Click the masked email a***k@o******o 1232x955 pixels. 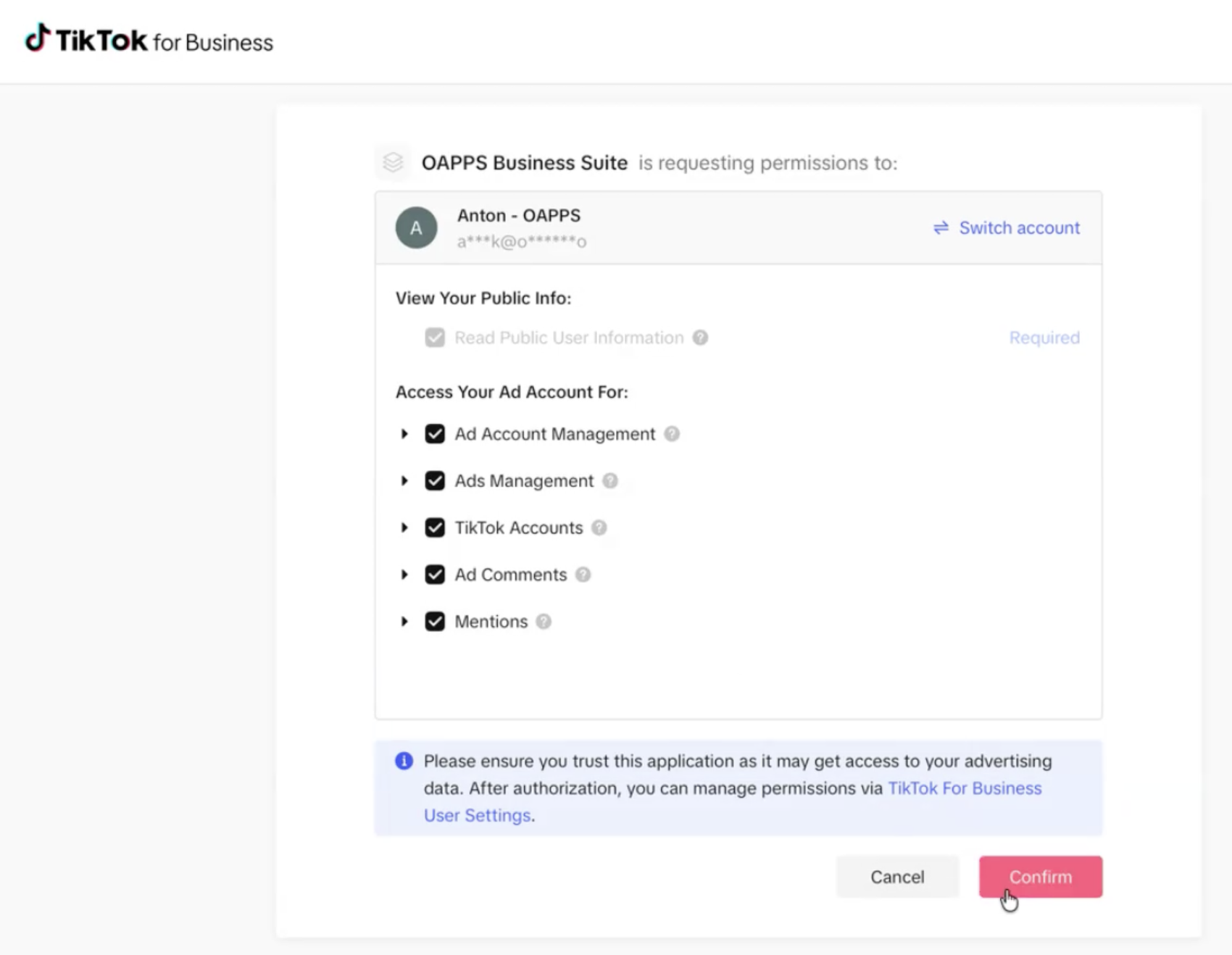[x=522, y=241]
